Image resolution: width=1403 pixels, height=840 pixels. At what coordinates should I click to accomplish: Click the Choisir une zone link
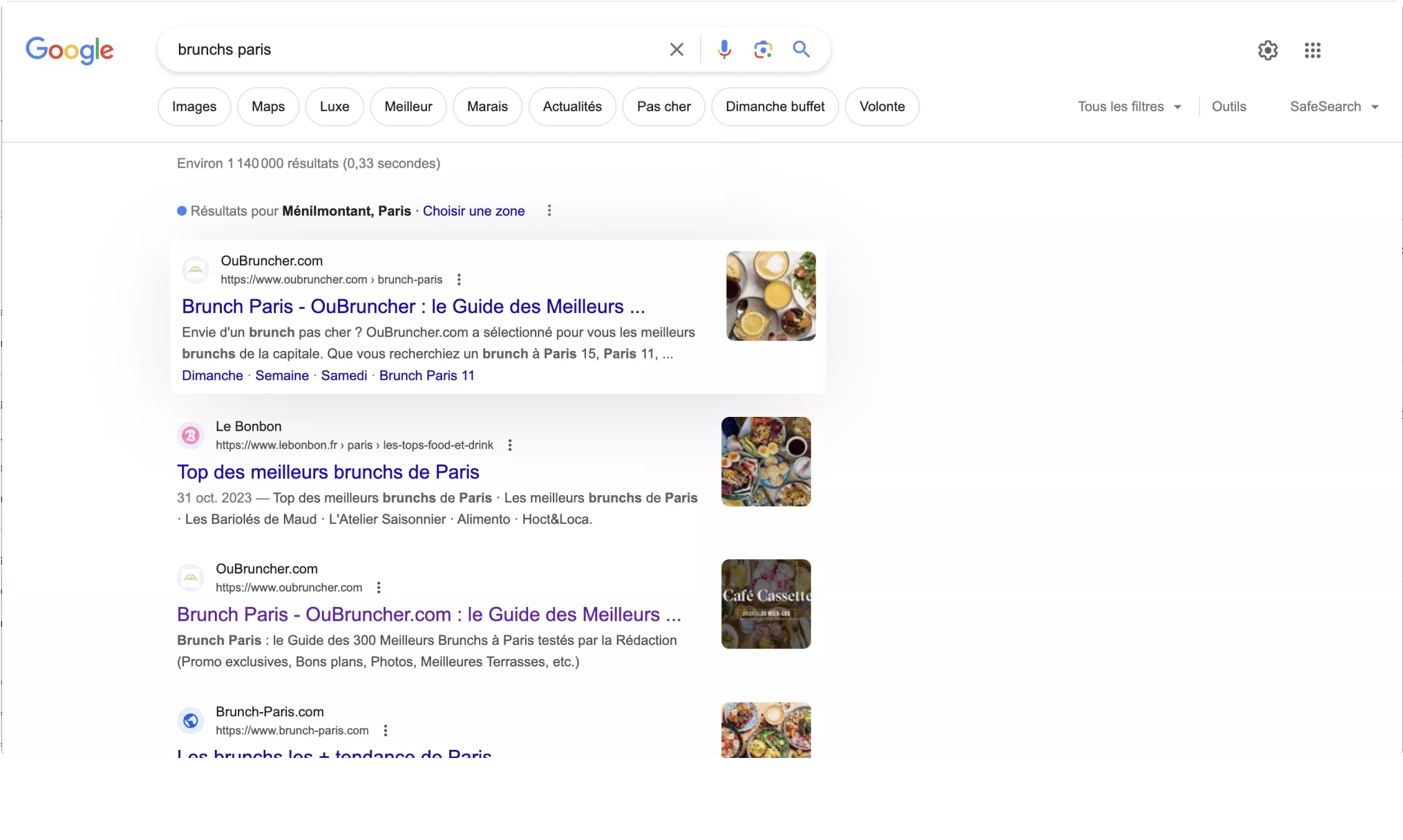point(473,211)
